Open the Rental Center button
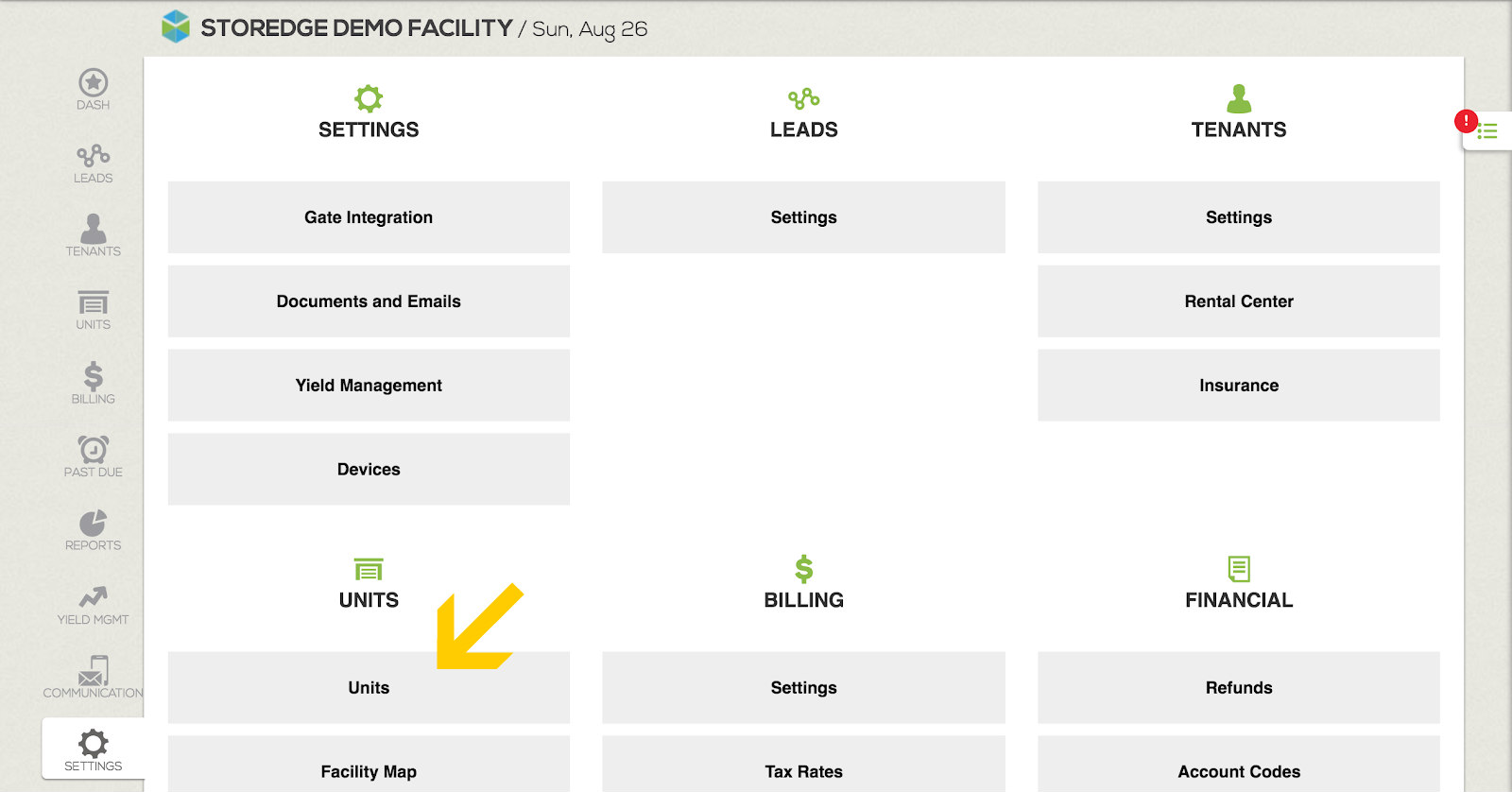 pos(1239,301)
